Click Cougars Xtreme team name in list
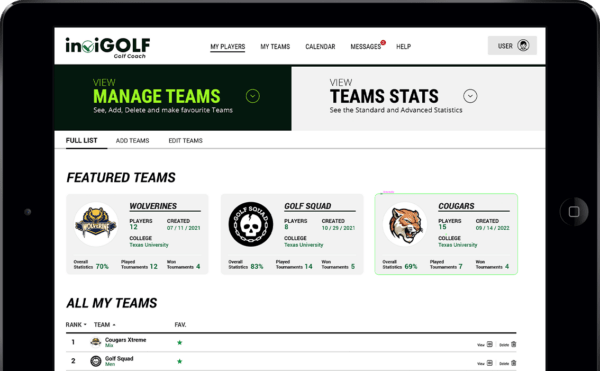 tap(126, 340)
